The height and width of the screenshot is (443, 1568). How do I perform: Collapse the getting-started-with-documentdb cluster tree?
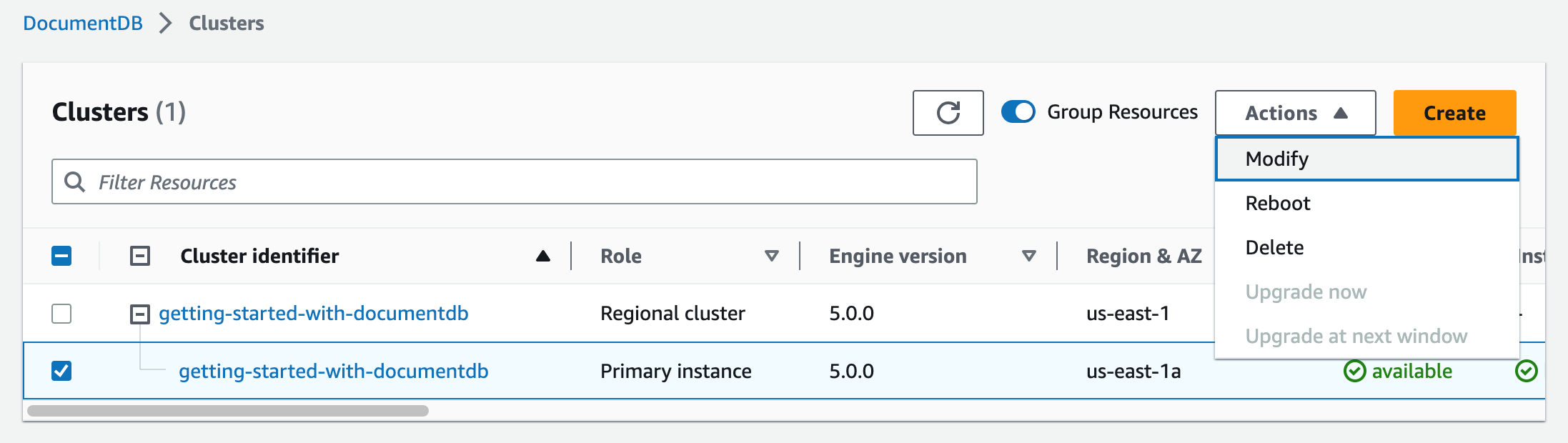click(140, 314)
